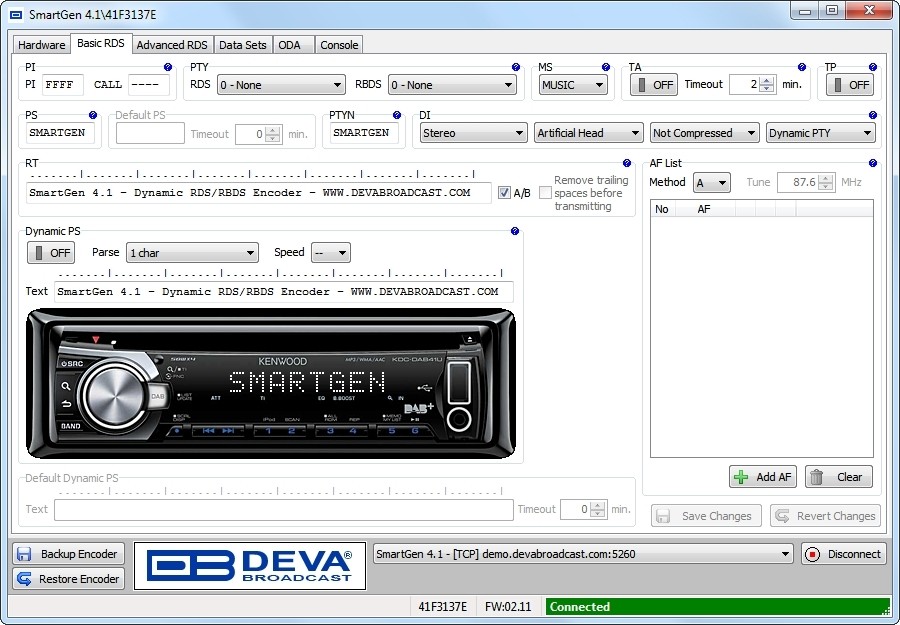900x625 pixels.
Task: Click the PS text field
Action: coord(60,133)
